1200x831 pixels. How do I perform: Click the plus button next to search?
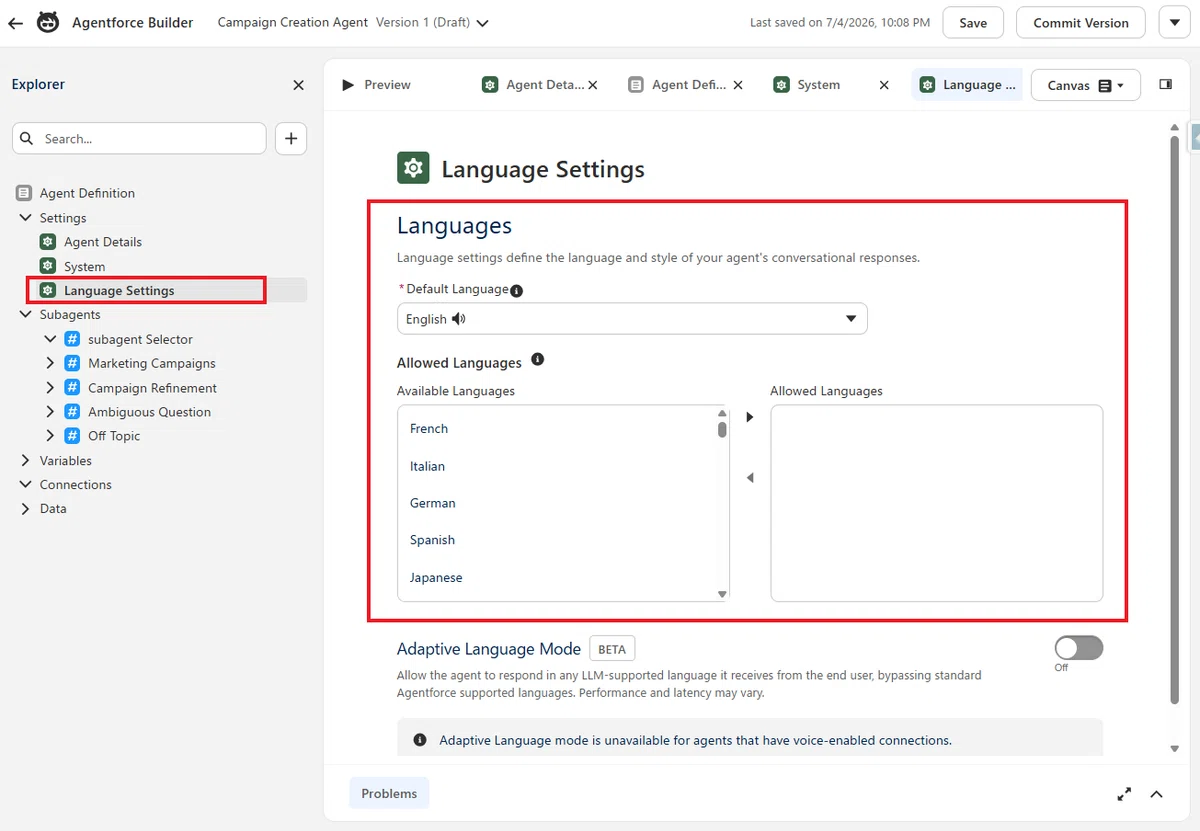click(x=291, y=139)
